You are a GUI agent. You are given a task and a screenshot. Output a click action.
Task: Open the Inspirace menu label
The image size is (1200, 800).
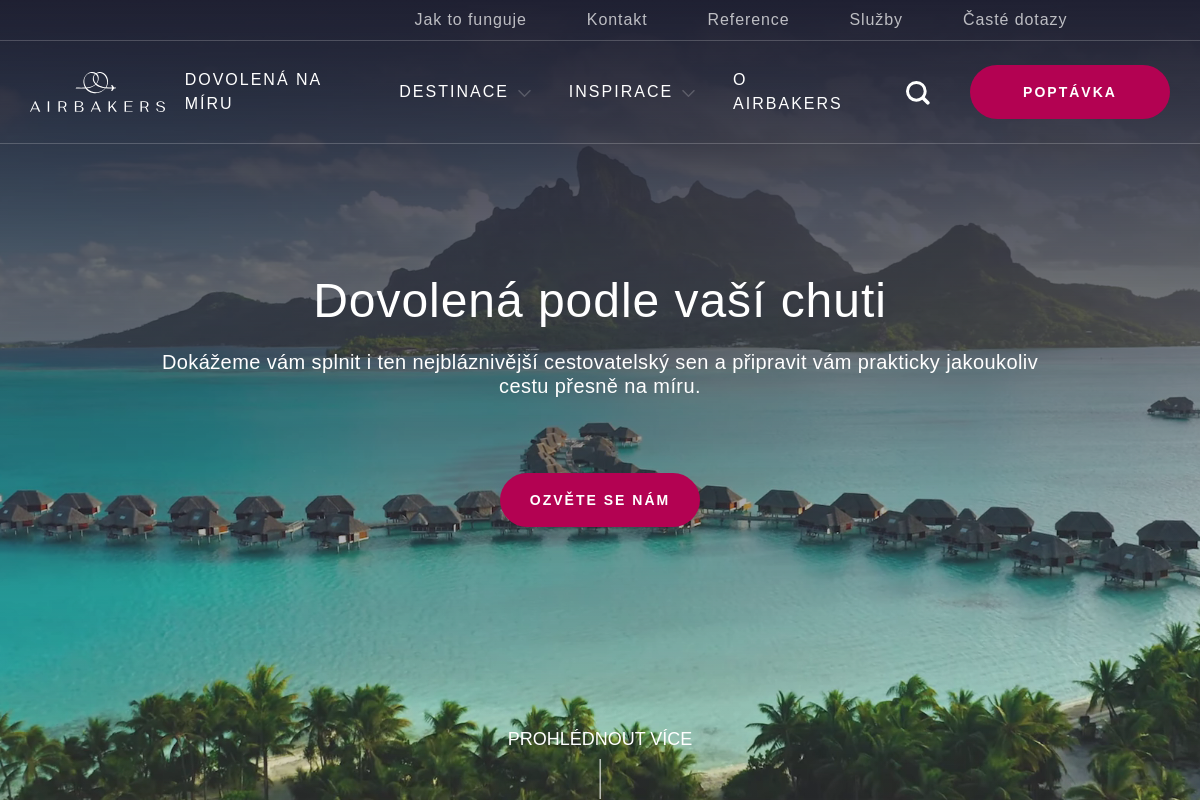click(x=621, y=92)
